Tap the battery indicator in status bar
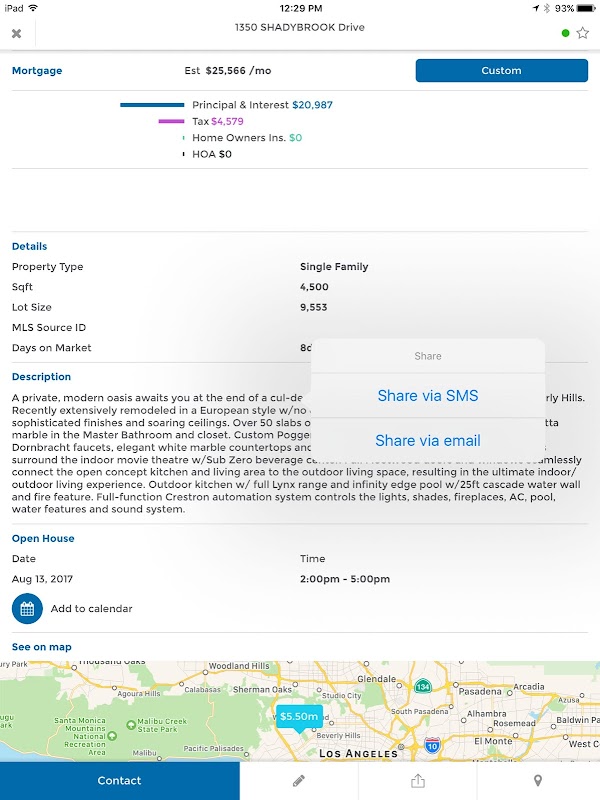 584,8
